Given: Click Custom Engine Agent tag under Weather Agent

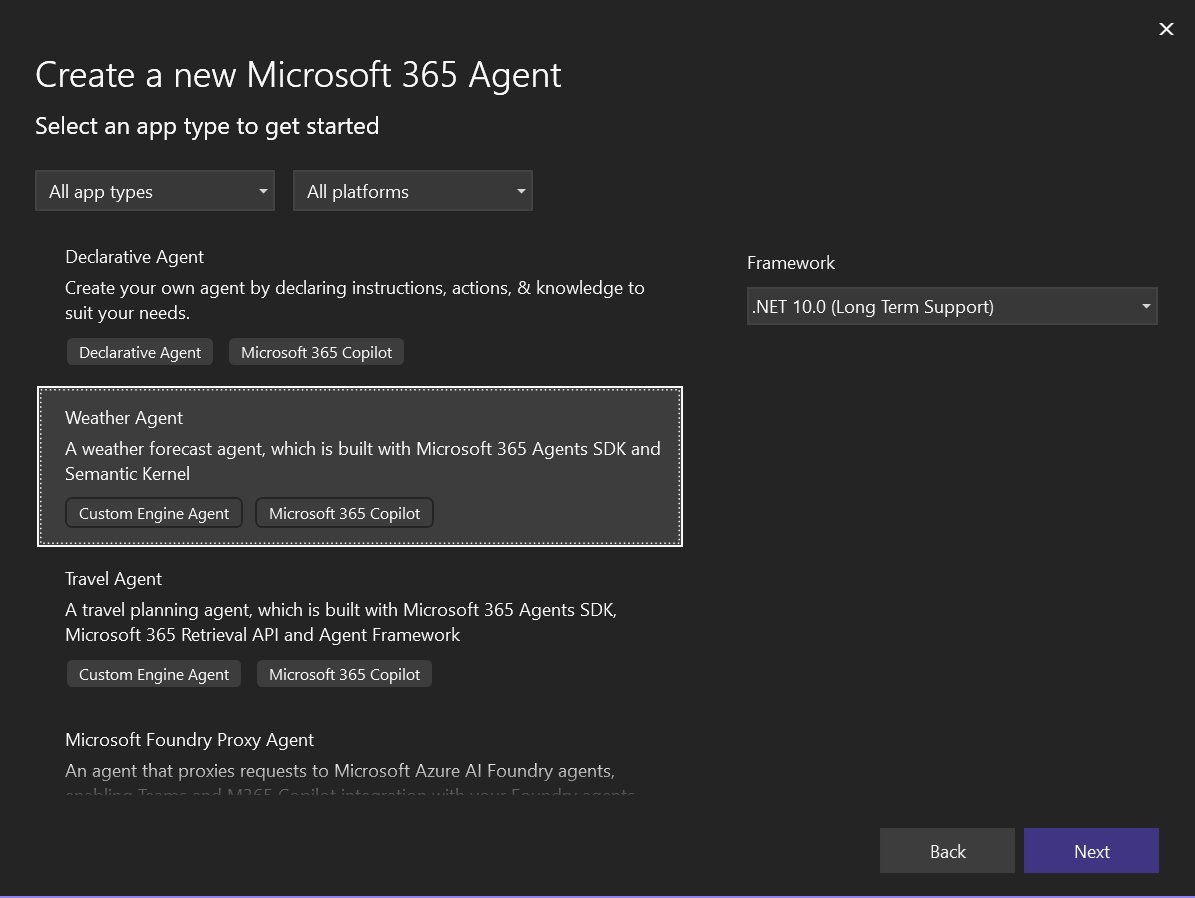Looking at the screenshot, I should 154,513.
